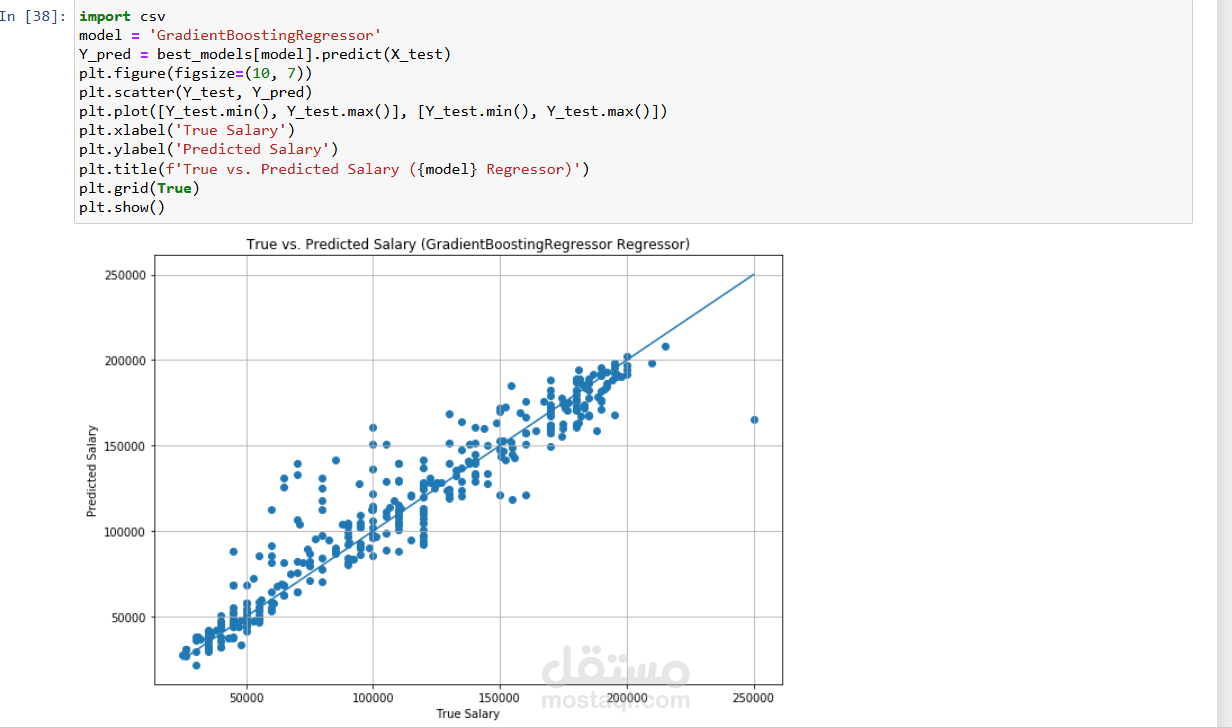1232x728 pixels.
Task: Click the y-axis tick label 200000
Action: [124, 360]
